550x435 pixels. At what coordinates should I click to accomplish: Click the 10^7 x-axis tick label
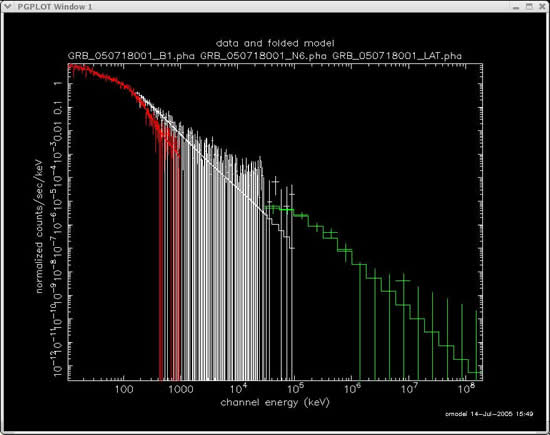409,388
